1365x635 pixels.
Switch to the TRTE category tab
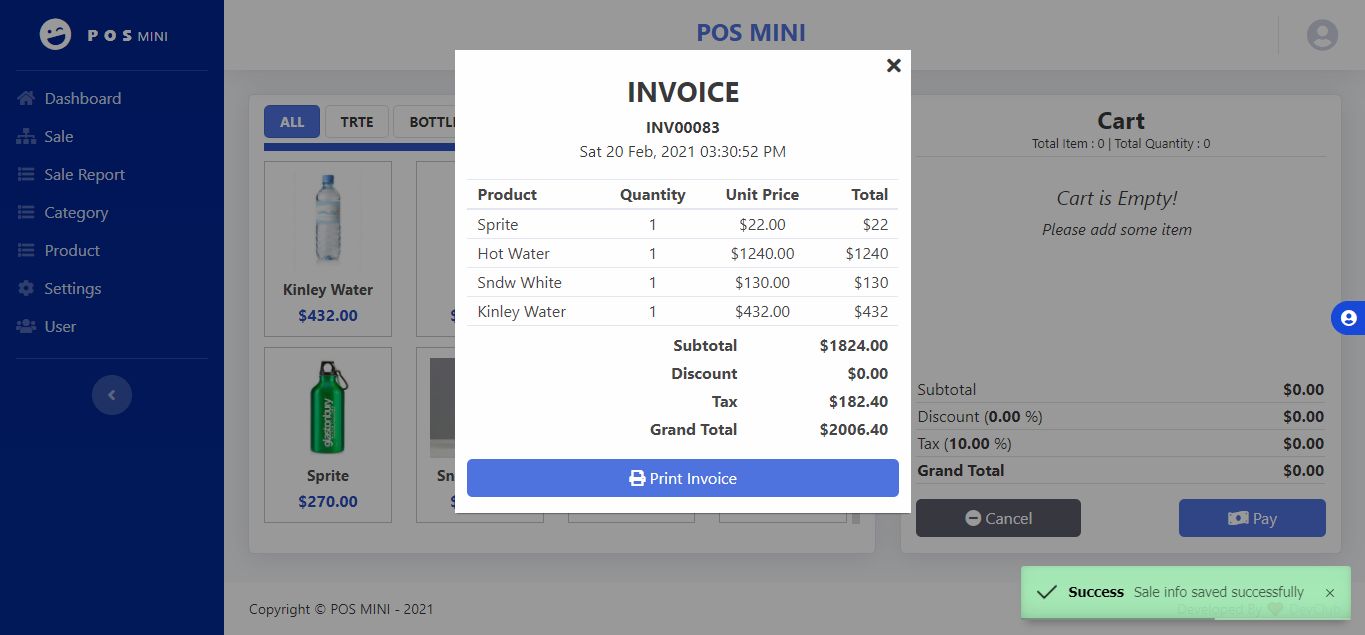pyautogui.click(x=356, y=122)
